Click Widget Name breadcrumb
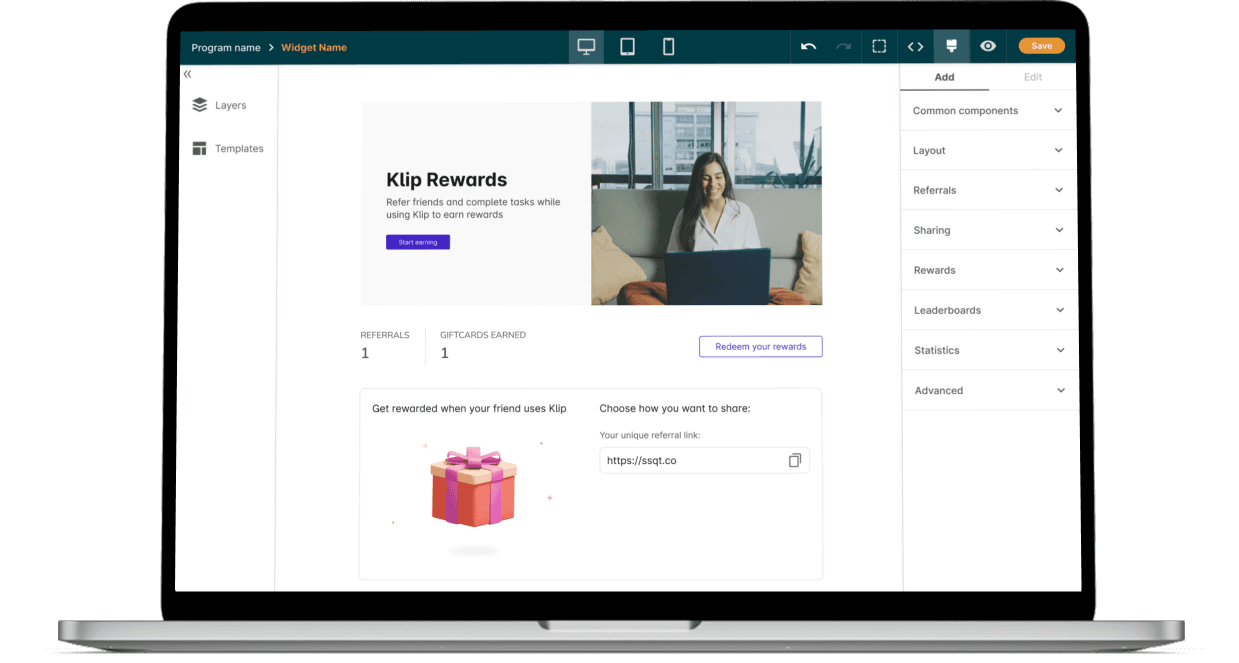Image resolution: width=1239 pixels, height=663 pixels. (x=314, y=47)
